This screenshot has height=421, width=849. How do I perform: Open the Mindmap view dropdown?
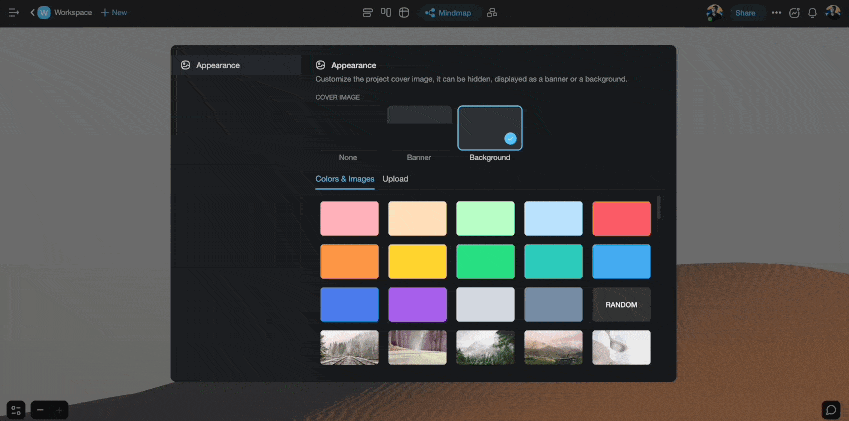coord(451,13)
